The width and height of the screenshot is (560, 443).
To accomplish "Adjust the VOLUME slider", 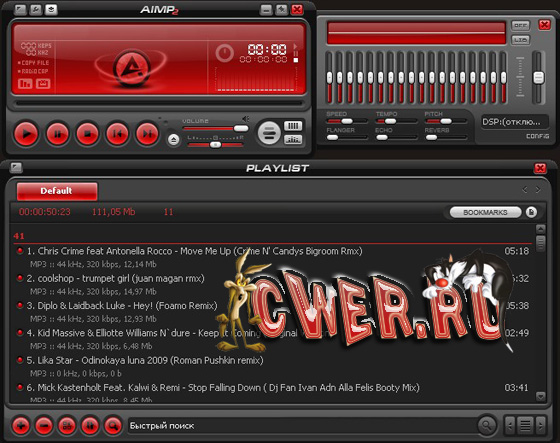I will (x=215, y=128).
